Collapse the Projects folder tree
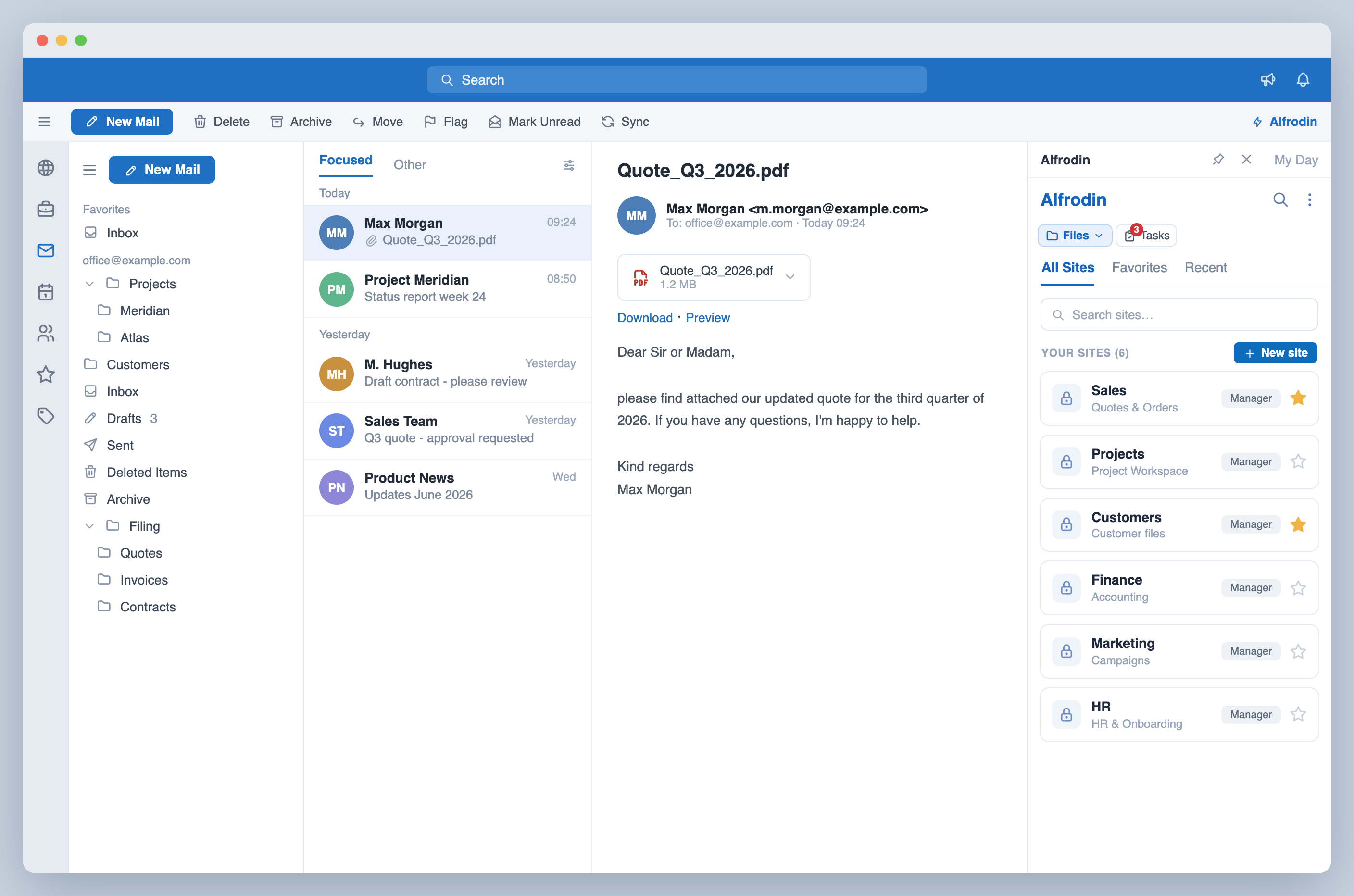This screenshot has height=896, width=1354. pos(90,284)
